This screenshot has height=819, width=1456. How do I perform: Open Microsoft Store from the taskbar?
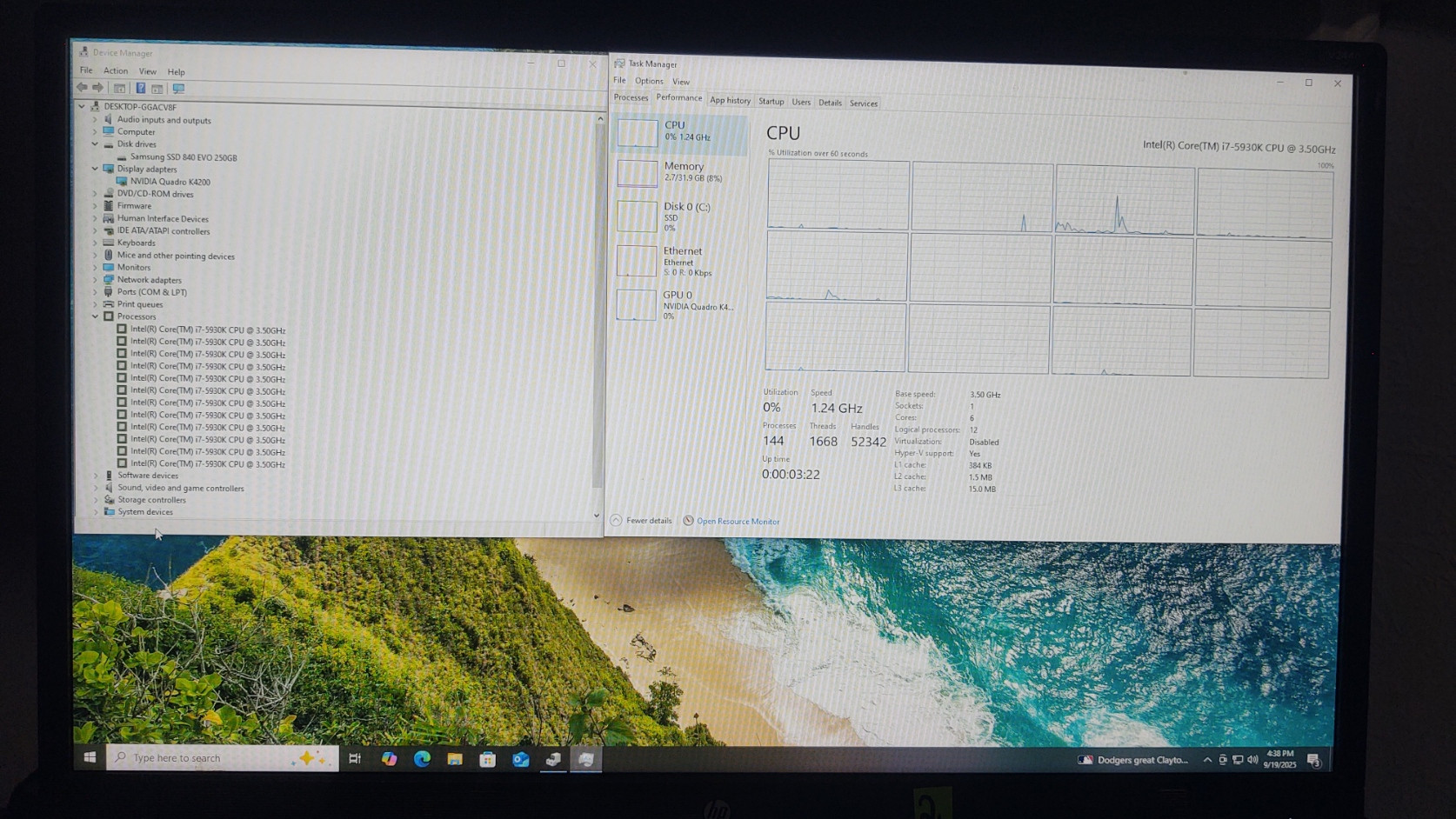488,759
